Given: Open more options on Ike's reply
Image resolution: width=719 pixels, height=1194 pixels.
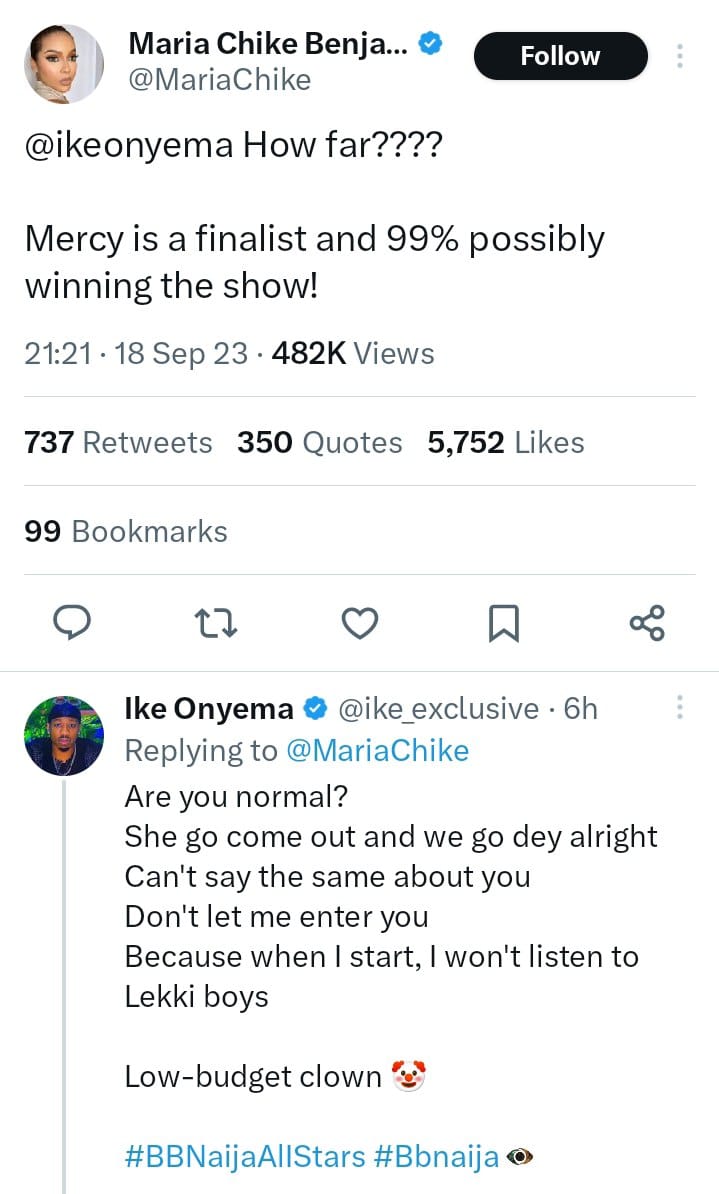Looking at the screenshot, I should [x=680, y=707].
